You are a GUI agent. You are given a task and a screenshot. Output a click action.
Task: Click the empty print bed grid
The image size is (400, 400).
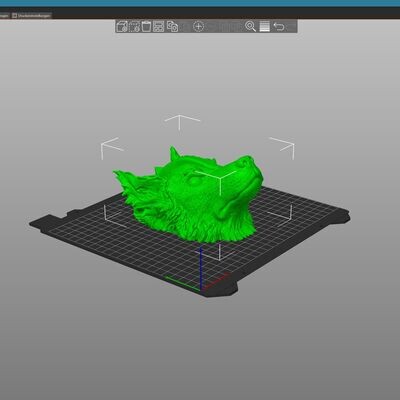click(x=117, y=240)
